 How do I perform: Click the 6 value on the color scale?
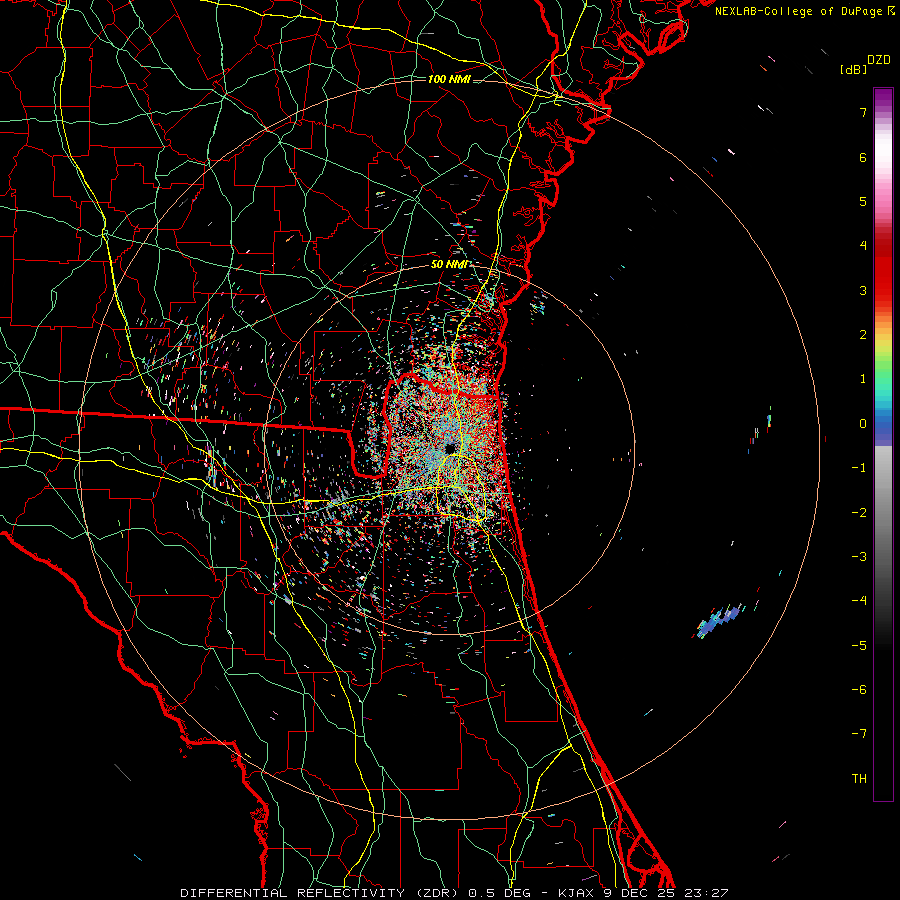click(x=863, y=157)
